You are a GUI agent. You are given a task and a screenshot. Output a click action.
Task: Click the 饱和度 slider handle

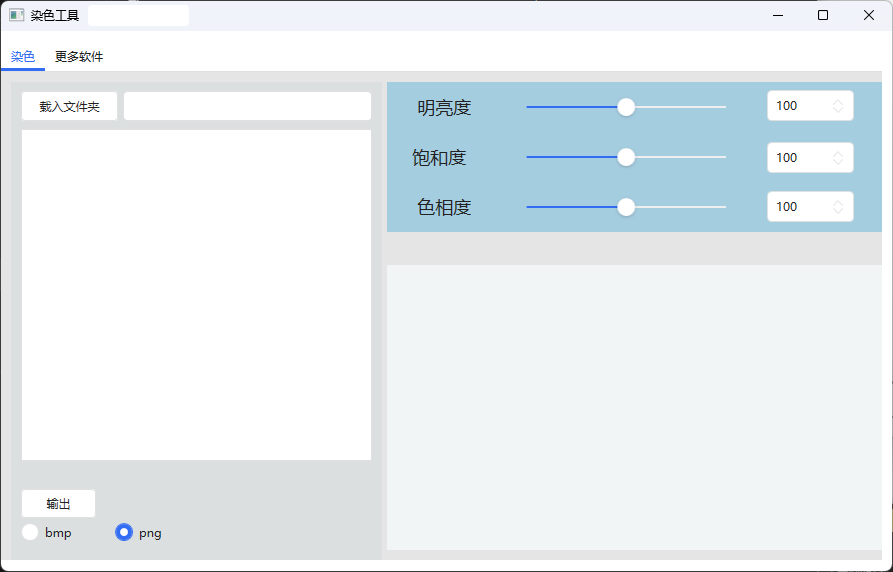point(626,157)
